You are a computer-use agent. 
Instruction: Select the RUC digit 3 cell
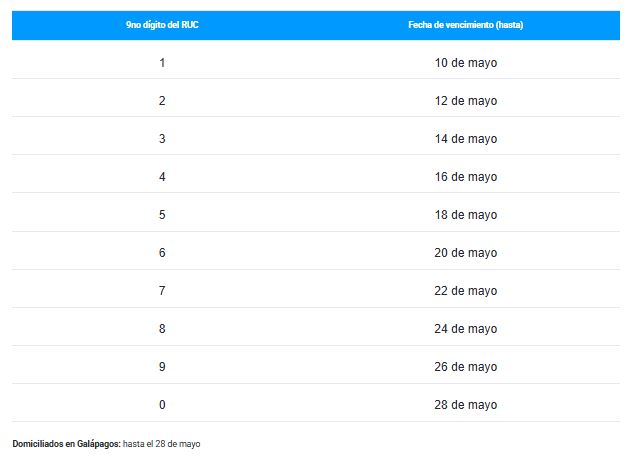162,139
